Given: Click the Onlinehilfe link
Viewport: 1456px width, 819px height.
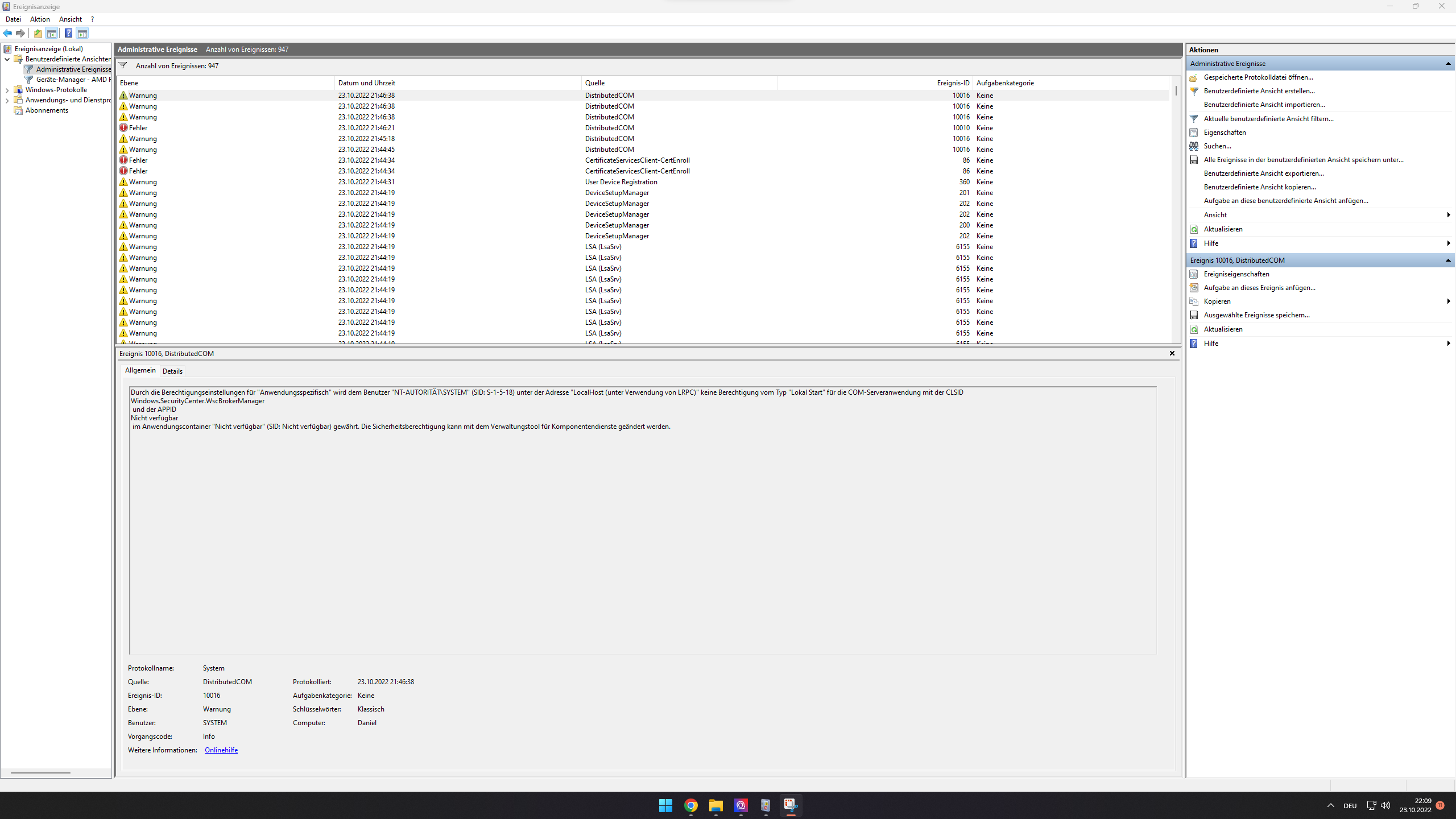Looking at the screenshot, I should (x=221, y=750).
